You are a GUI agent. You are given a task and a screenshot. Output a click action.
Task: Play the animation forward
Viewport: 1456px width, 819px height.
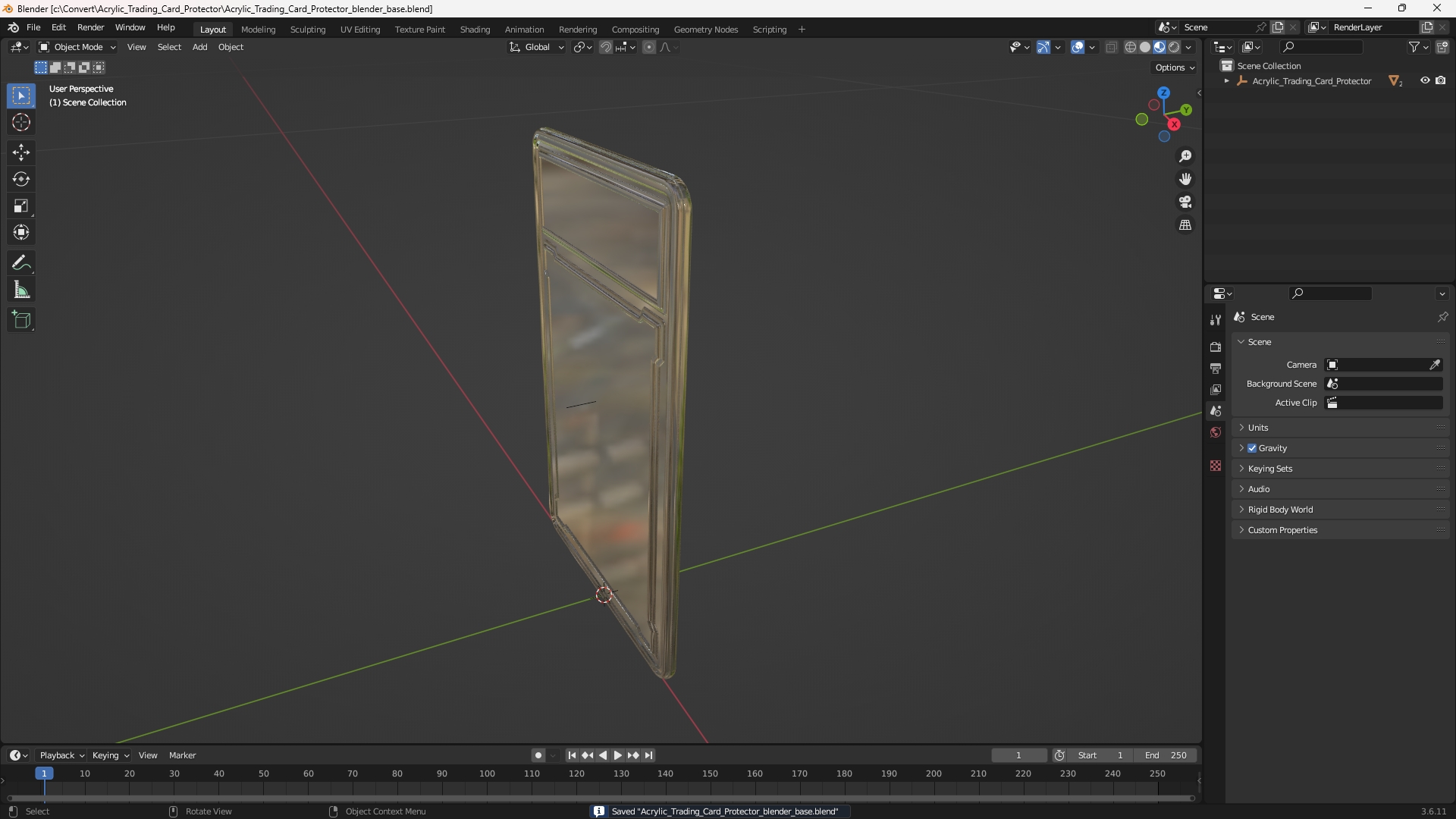point(617,755)
